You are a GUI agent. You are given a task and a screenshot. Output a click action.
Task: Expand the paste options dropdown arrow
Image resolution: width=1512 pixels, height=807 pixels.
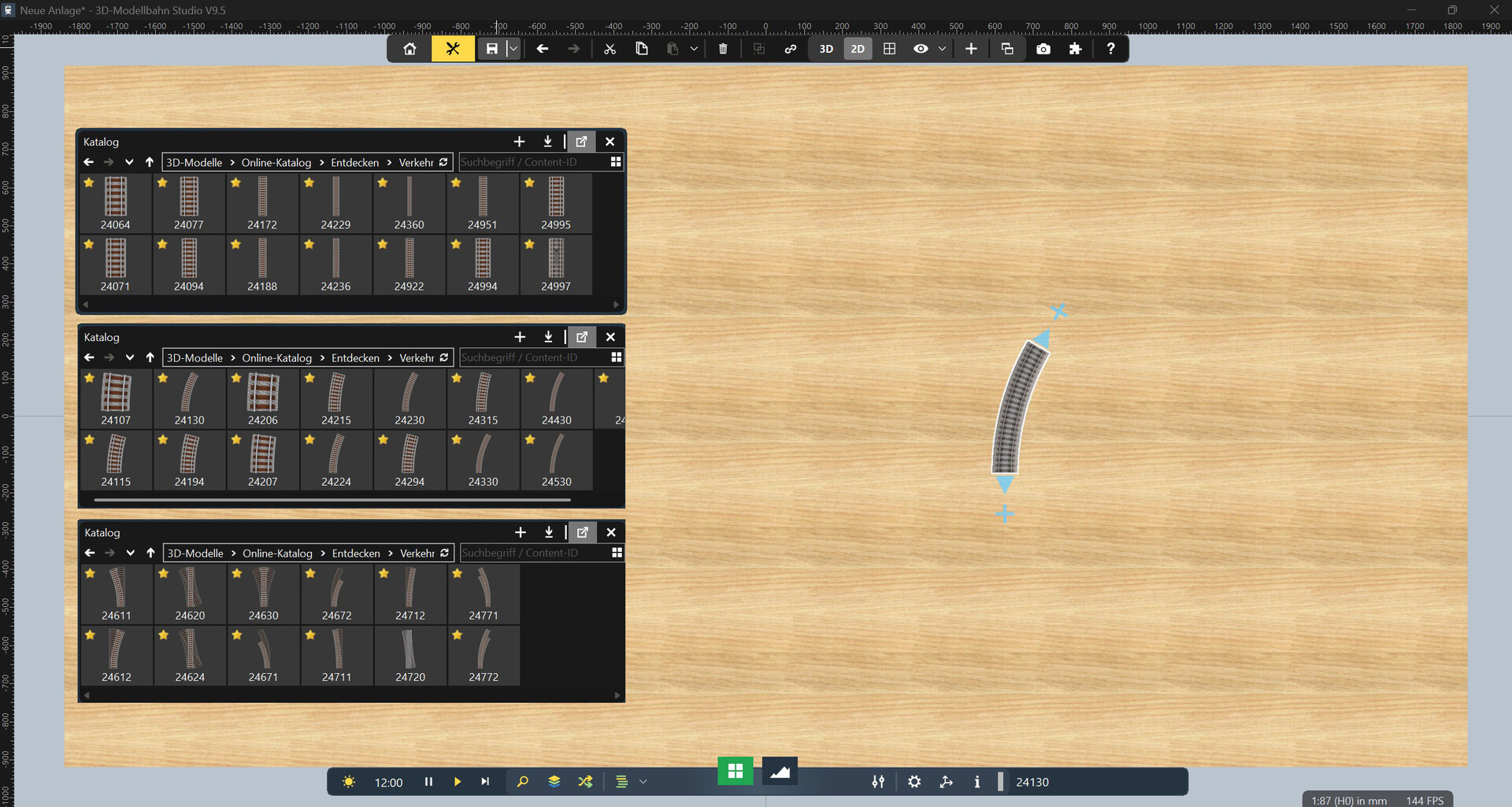[694, 49]
